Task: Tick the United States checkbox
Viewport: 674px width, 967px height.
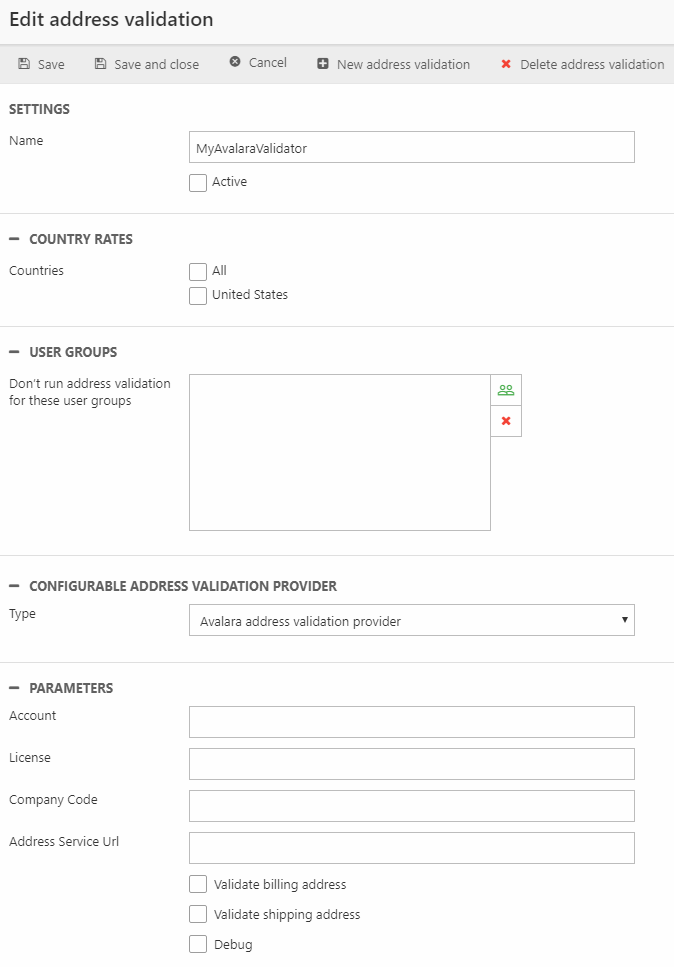Action: click(x=198, y=295)
